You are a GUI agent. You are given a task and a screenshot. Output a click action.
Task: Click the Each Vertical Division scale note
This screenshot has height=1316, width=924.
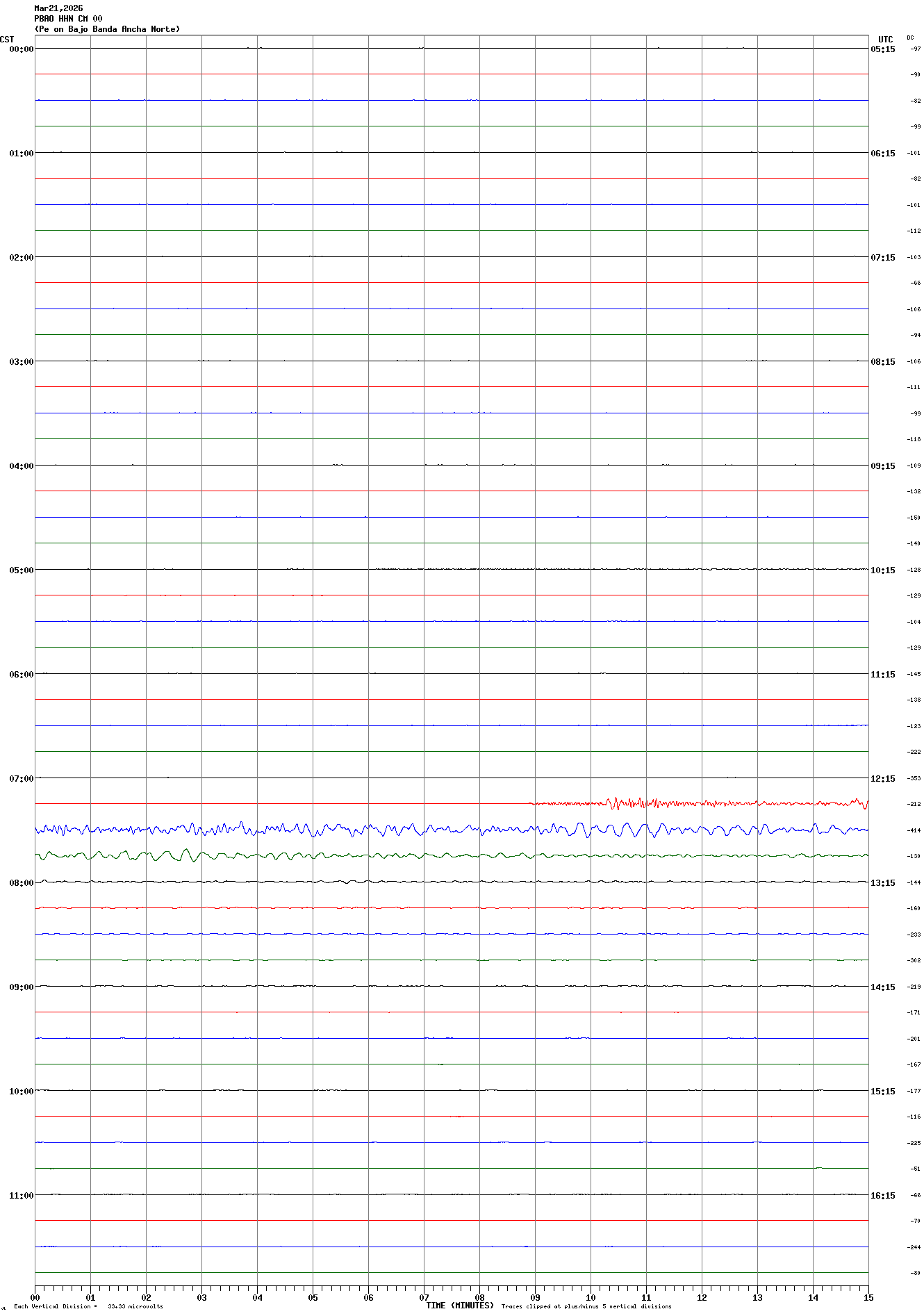[88, 1306]
